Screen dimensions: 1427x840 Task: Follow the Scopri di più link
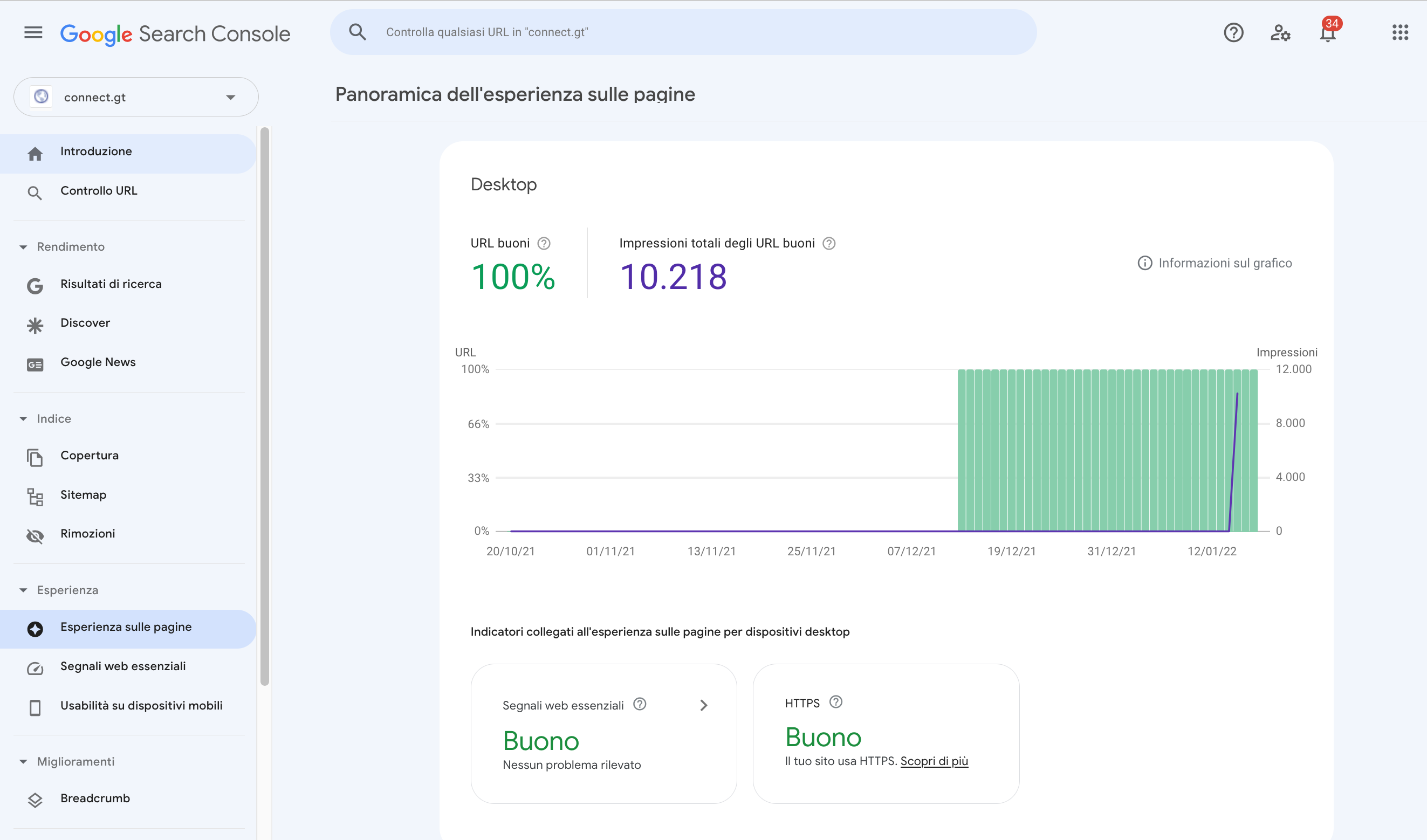pyautogui.click(x=934, y=761)
